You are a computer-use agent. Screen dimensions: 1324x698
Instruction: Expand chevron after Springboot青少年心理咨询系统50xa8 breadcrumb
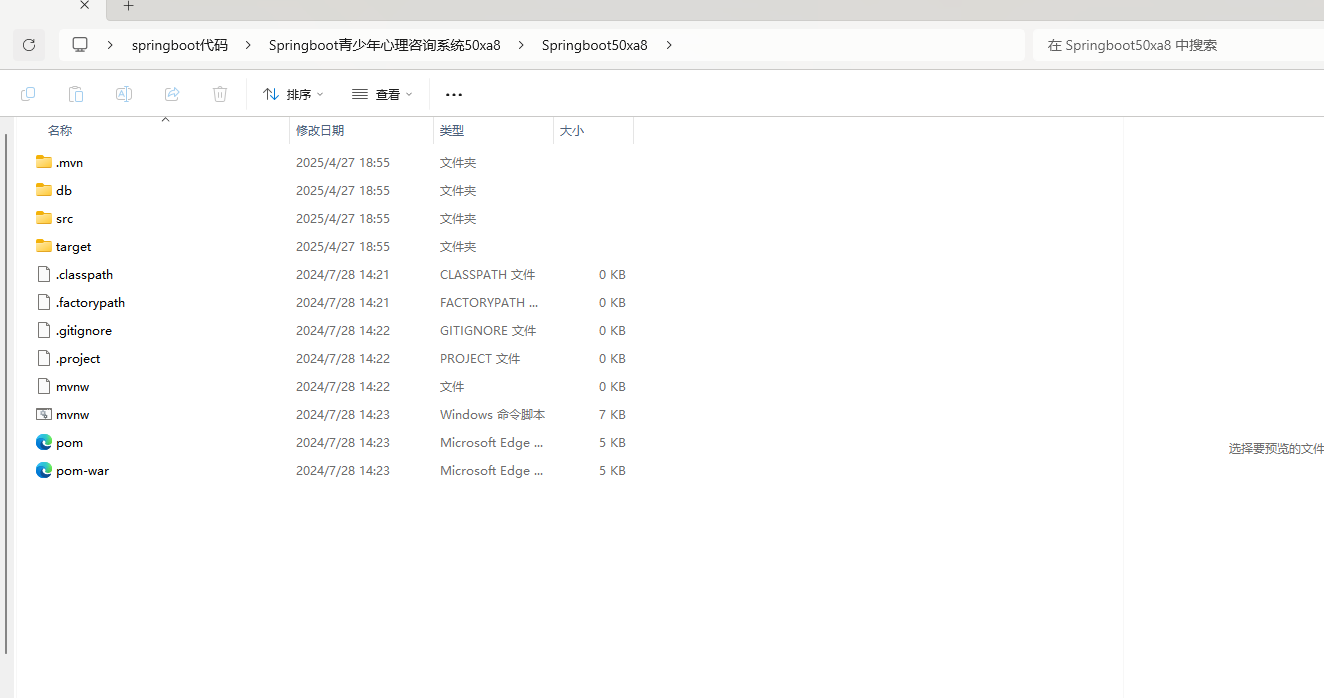[x=521, y=45]
